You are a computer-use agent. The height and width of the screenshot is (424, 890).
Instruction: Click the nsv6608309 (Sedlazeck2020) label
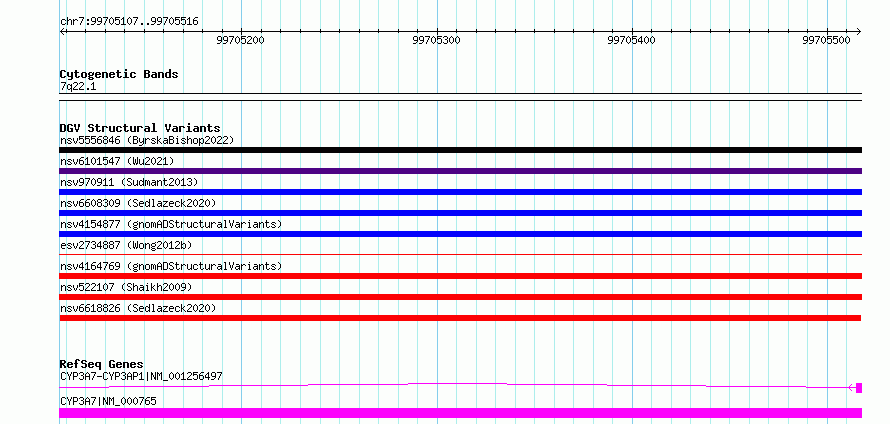[x=138, y=203]
